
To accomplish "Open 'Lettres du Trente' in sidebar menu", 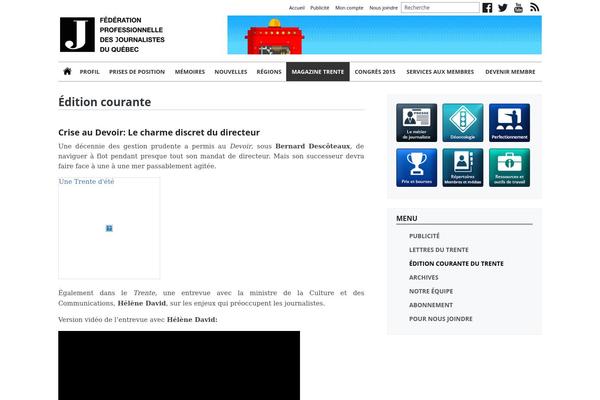I will (x=439, y=250).
